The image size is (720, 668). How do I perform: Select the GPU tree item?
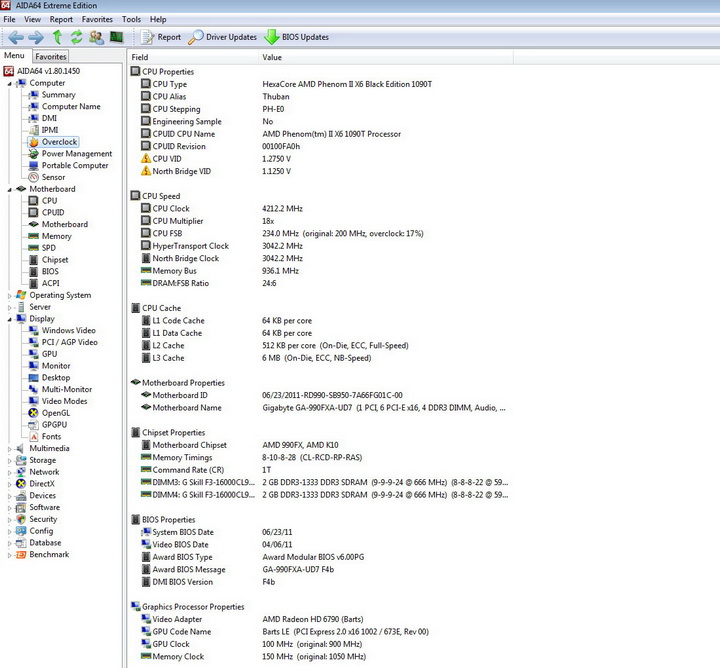click(x=50, y=354)
